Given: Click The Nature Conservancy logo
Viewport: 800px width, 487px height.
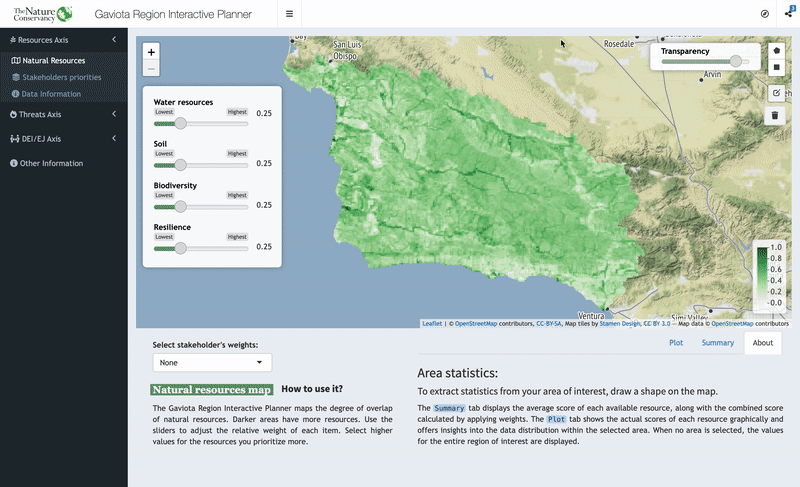Looking at the screenshot, I should (x=42, y=14).
